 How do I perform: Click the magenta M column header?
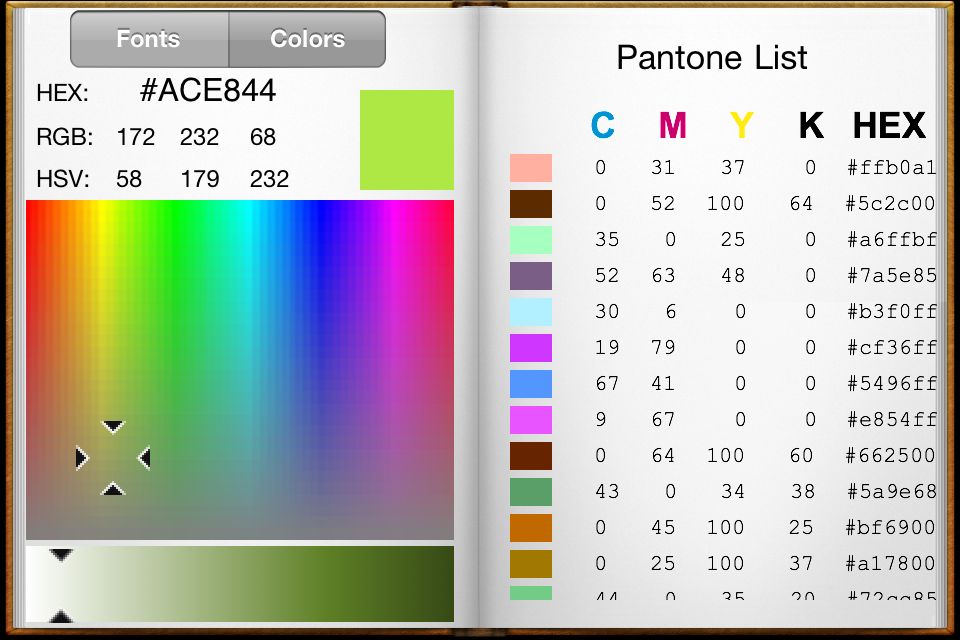(672, 126)
